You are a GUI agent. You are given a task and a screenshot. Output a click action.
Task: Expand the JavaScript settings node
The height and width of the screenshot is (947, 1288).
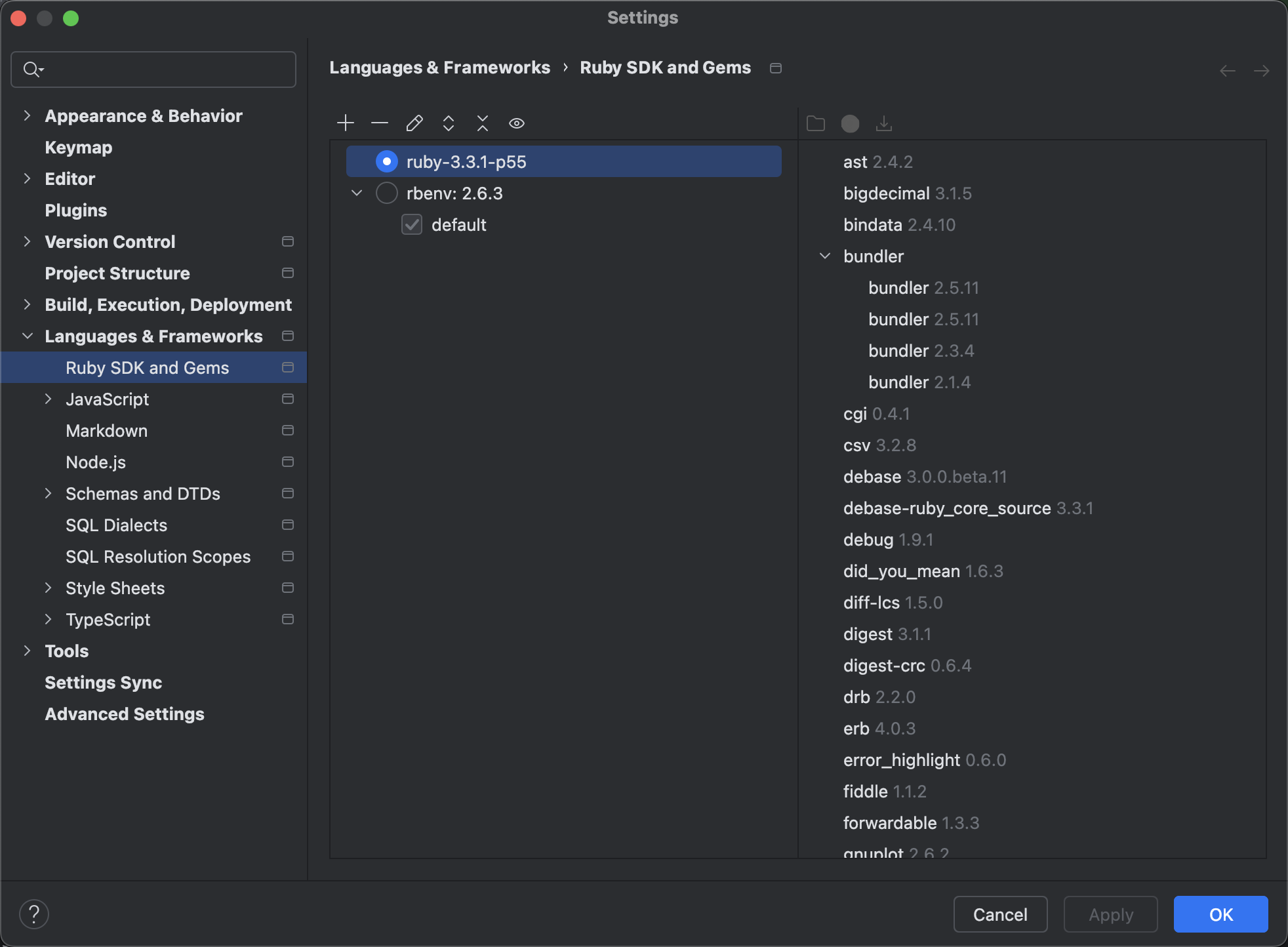coord(48,399)
